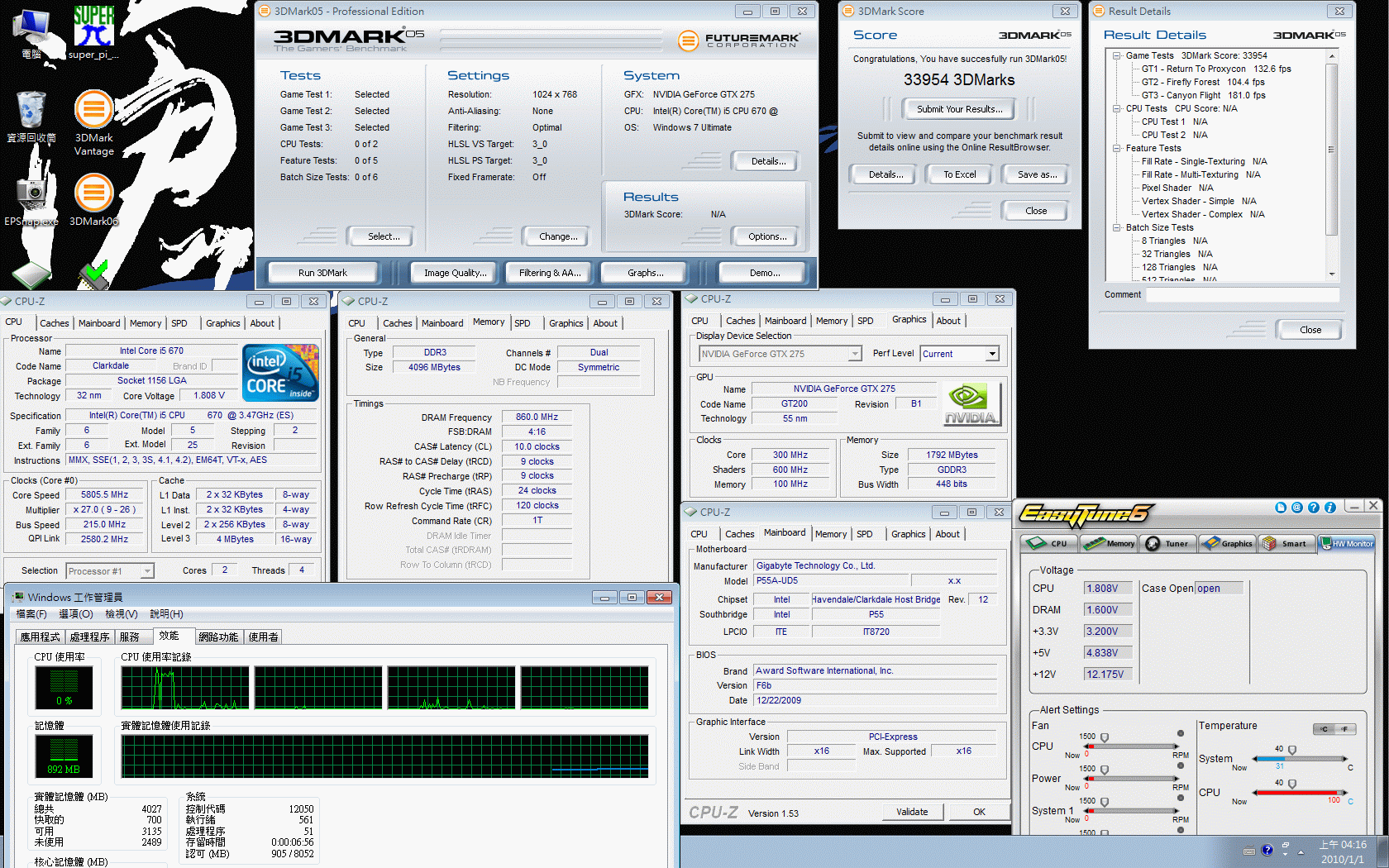Open the Recycle Bin on desktop
Screen dimensions: 1389x868
click(31, 111)
